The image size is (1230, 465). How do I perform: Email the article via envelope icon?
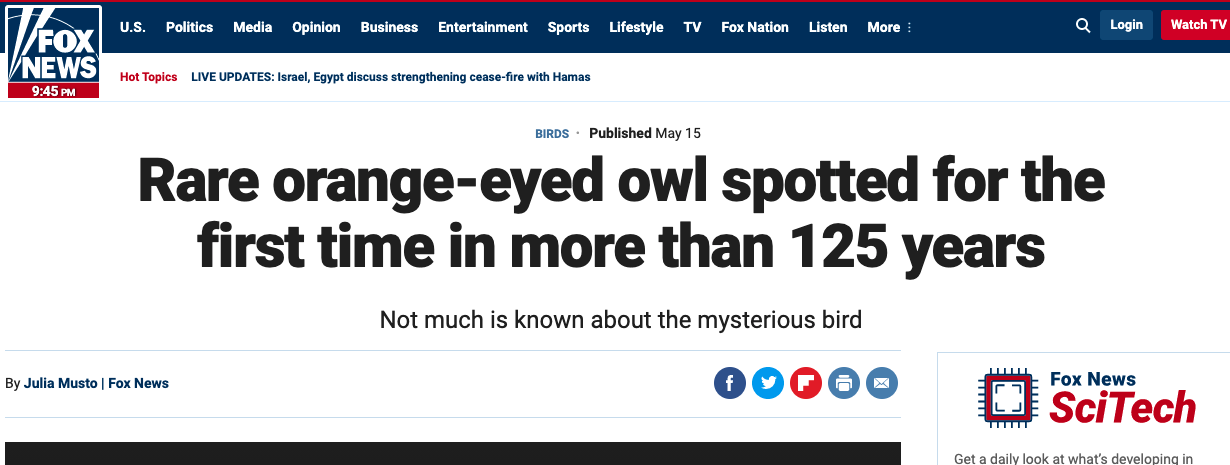pos(882,383)
